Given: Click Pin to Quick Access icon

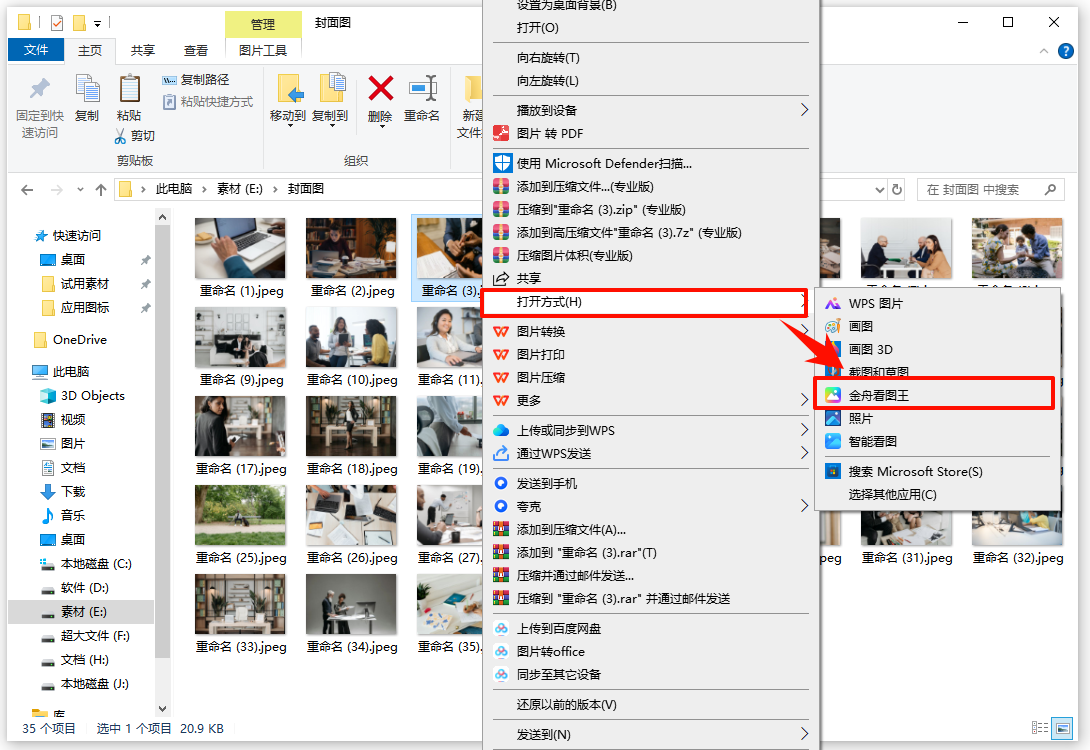Looking at the screenshot, I should 39,90.
